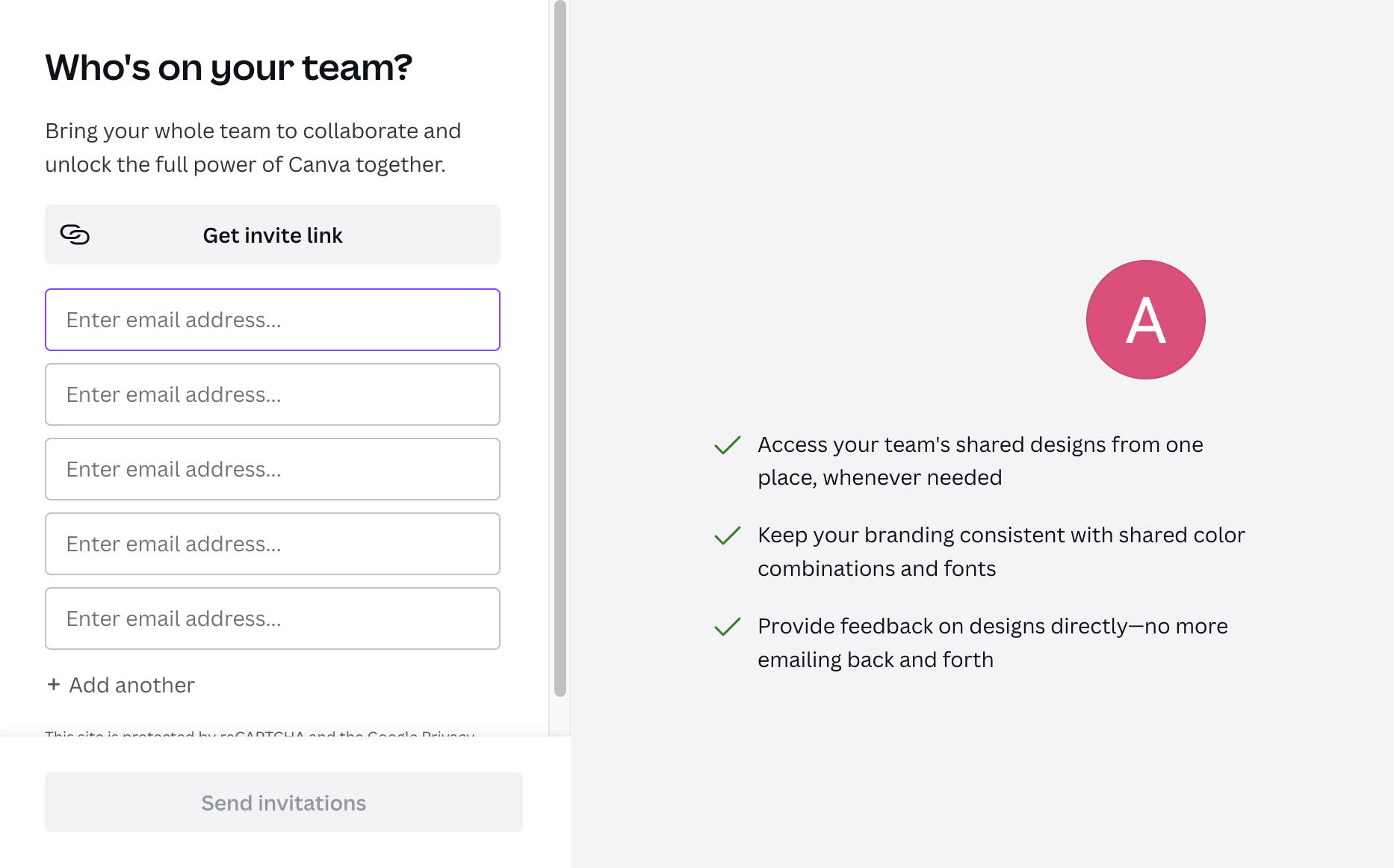This screenshot has height=868, width=1394.
Task: Focus the fourth email address field
Action: 273,544
